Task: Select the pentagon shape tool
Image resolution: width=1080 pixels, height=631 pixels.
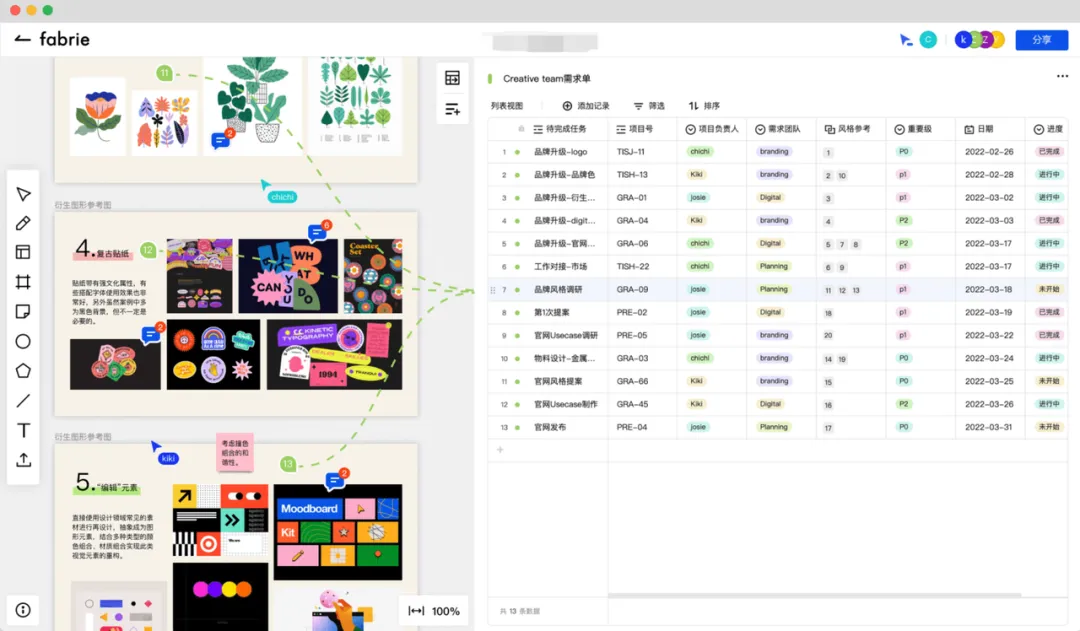Action: pyautogui.click(x=23, y=371)
